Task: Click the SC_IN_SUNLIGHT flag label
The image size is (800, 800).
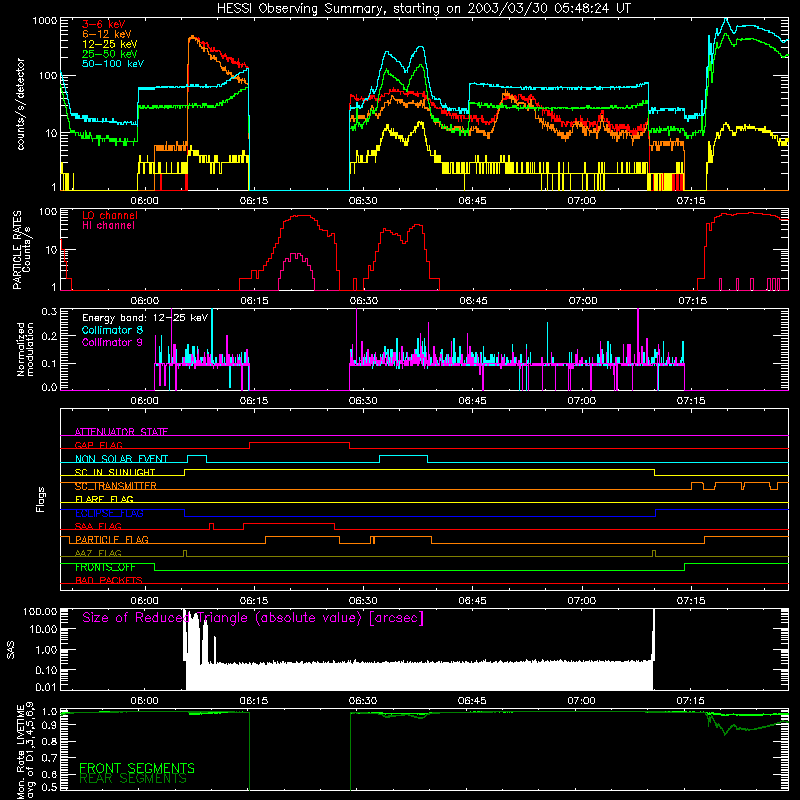Action: (x=115, y=472)
